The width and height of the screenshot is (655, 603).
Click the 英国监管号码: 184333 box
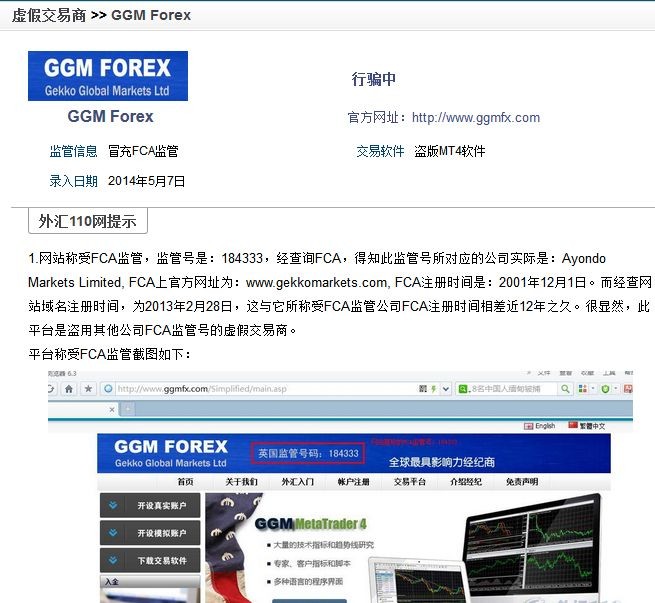[308, 453]
